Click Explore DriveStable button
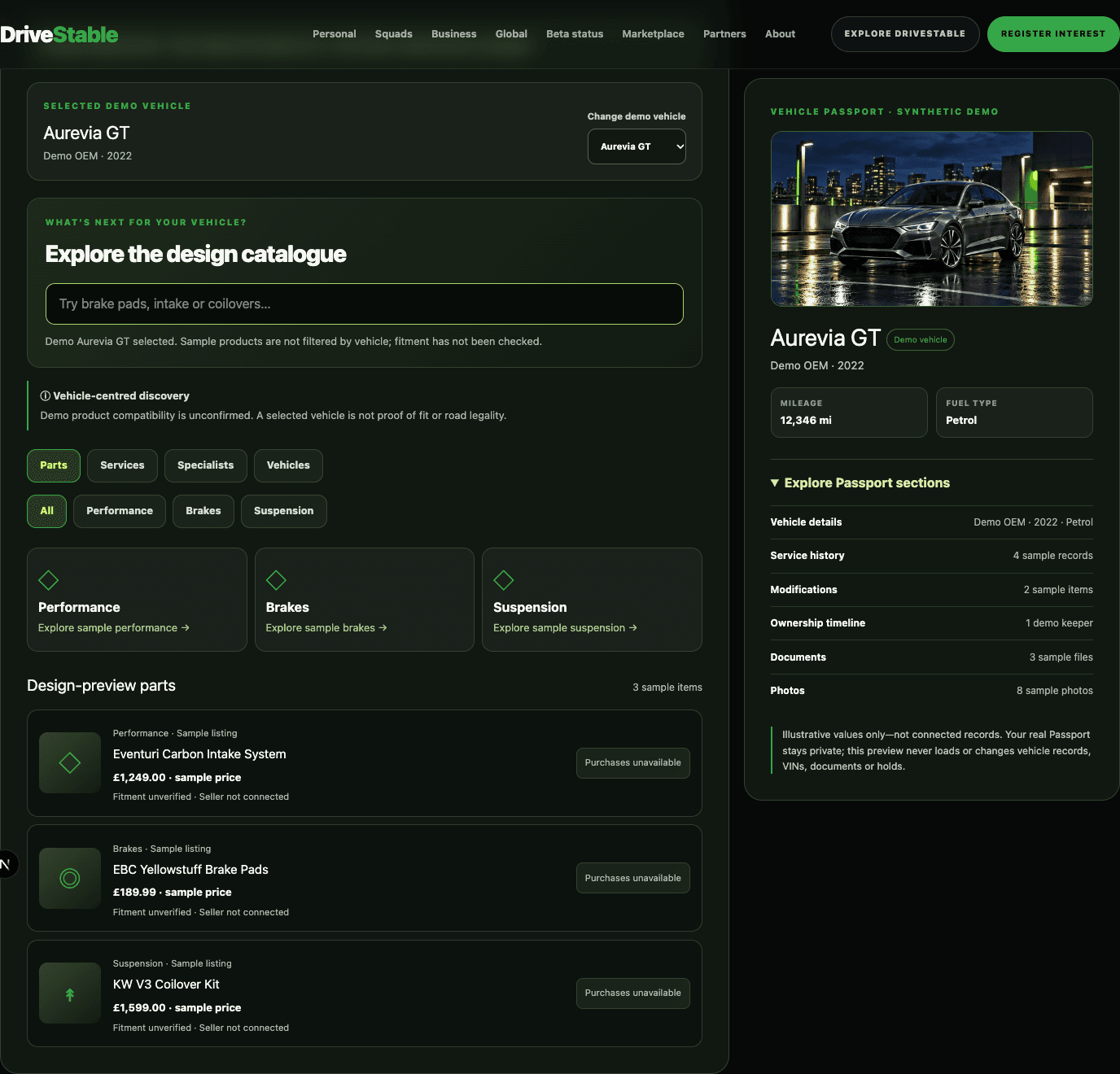1120x1074 pixels. point(905,34)
